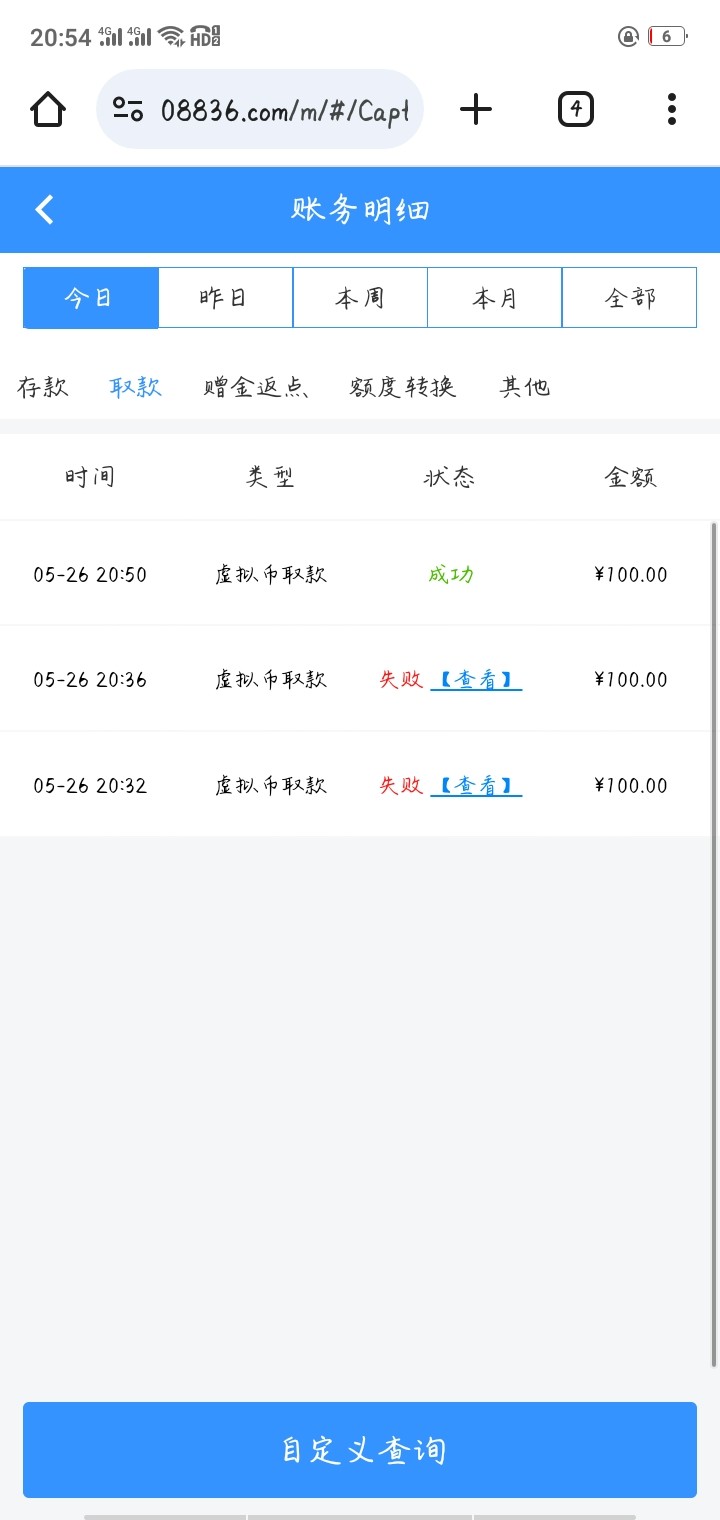
Task: Open the tab switcher showing 4 tabs
Action: tap(575, 109)
